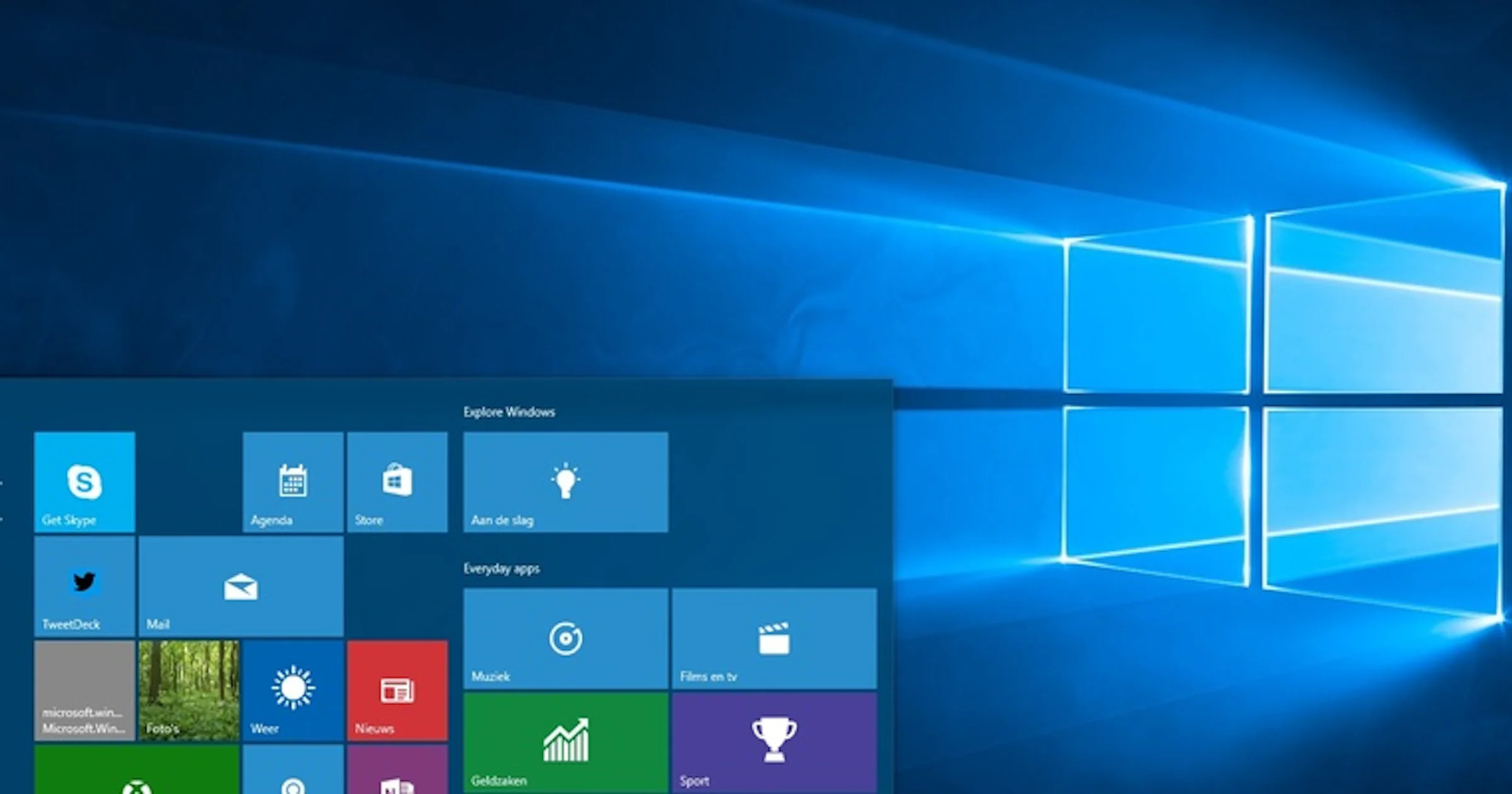Screen dimensions: 1512x794
Task: Click the Everyday apps group header
Action: [x=501, y=568]
